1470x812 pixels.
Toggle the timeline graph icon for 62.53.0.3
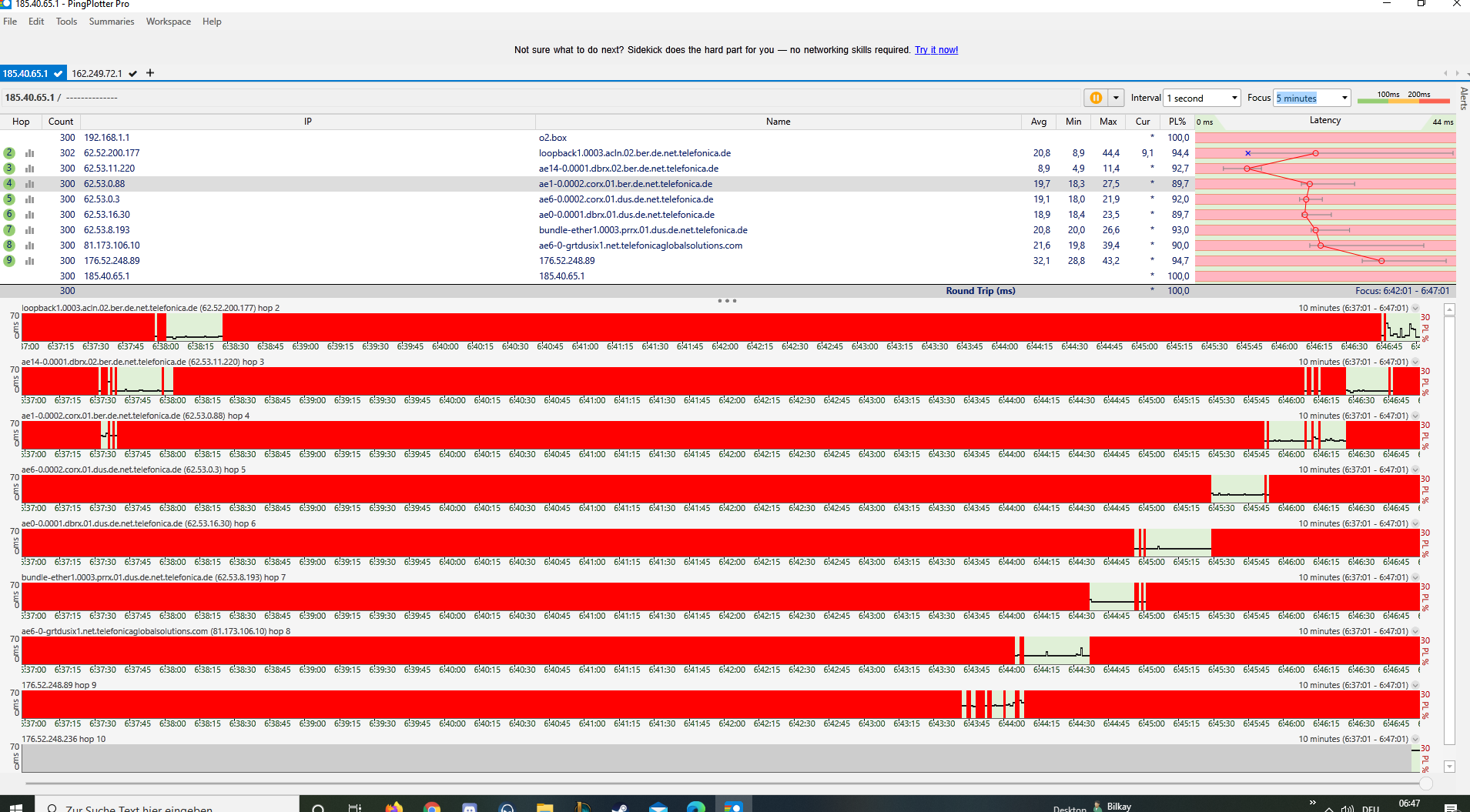click(29, 199)
